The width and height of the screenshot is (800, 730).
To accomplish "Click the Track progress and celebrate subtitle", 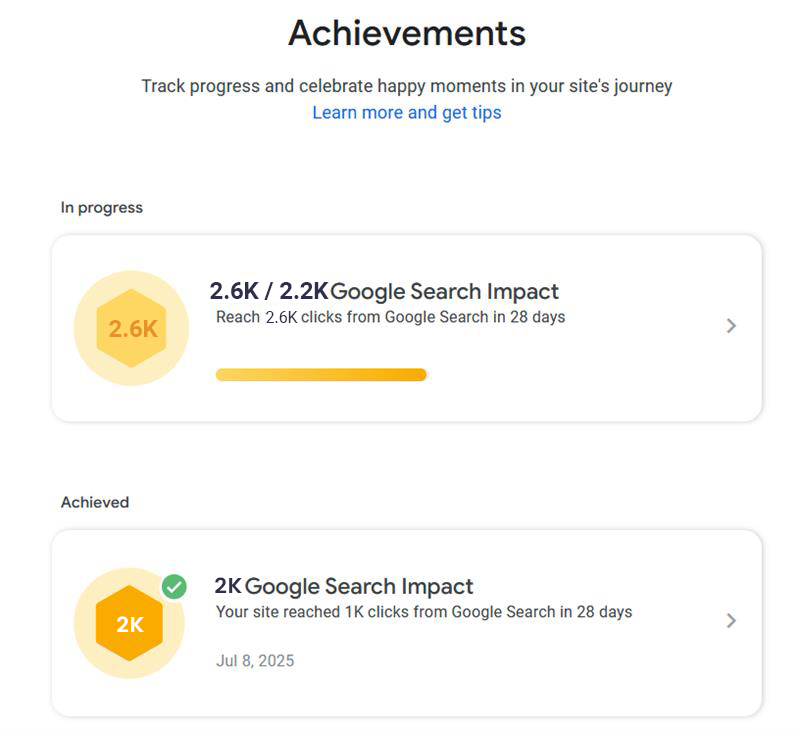I will pyautogui.click(x=406, y=86).
